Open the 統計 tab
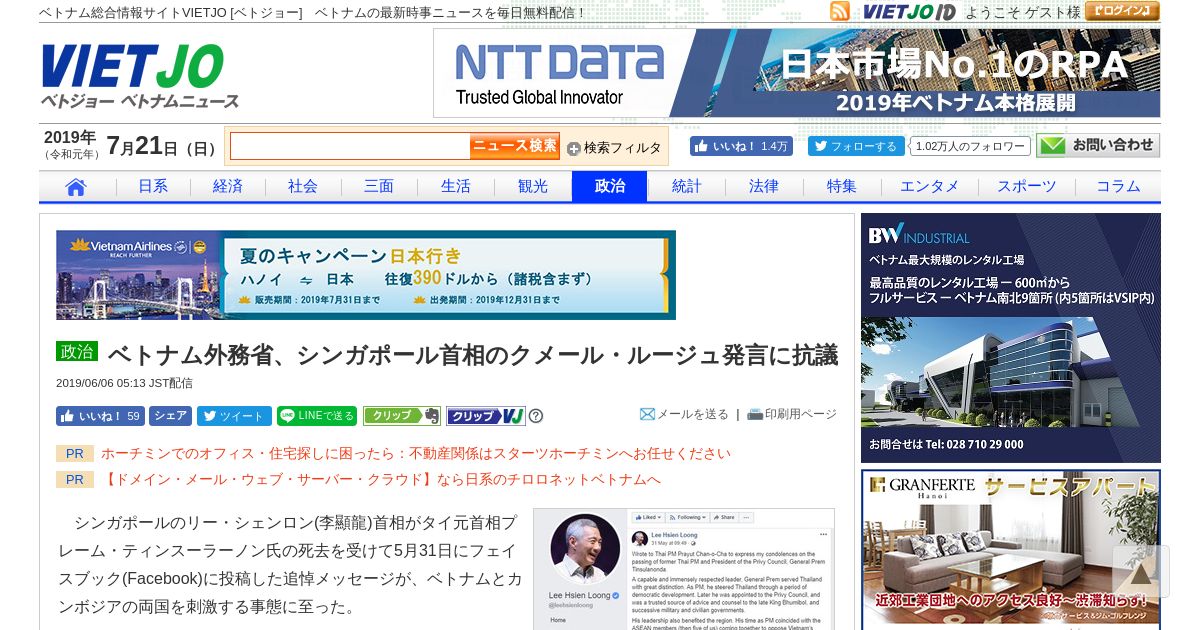Viewport: 1200px width, 630px height. [687, 187]
